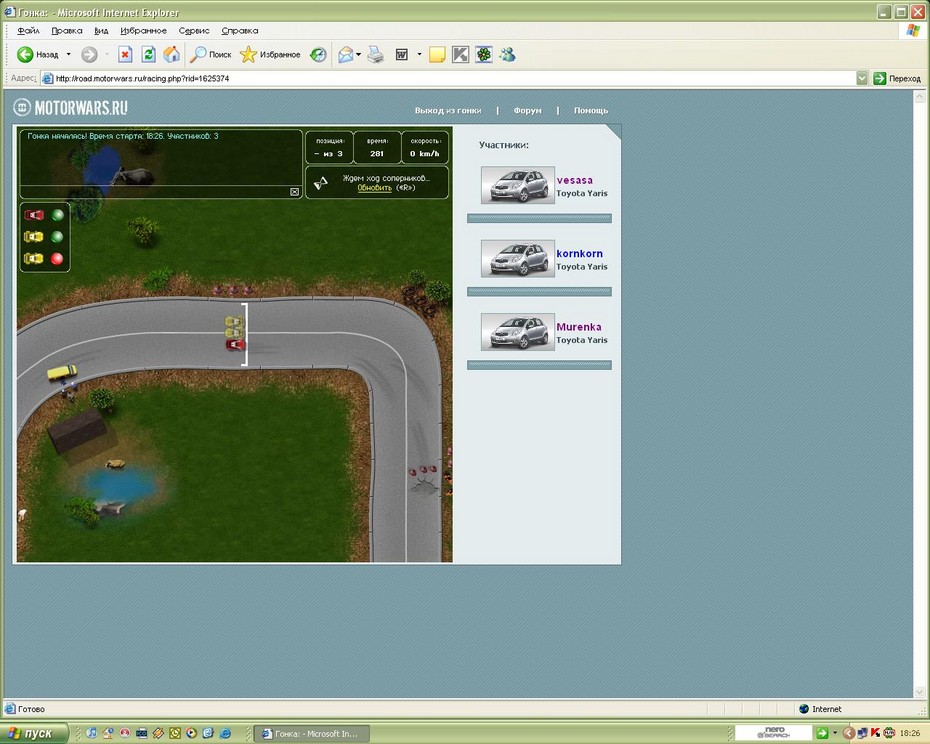930x744 pixels.
Task: Open the Сервис menu
Action: [x=194, y=30]
